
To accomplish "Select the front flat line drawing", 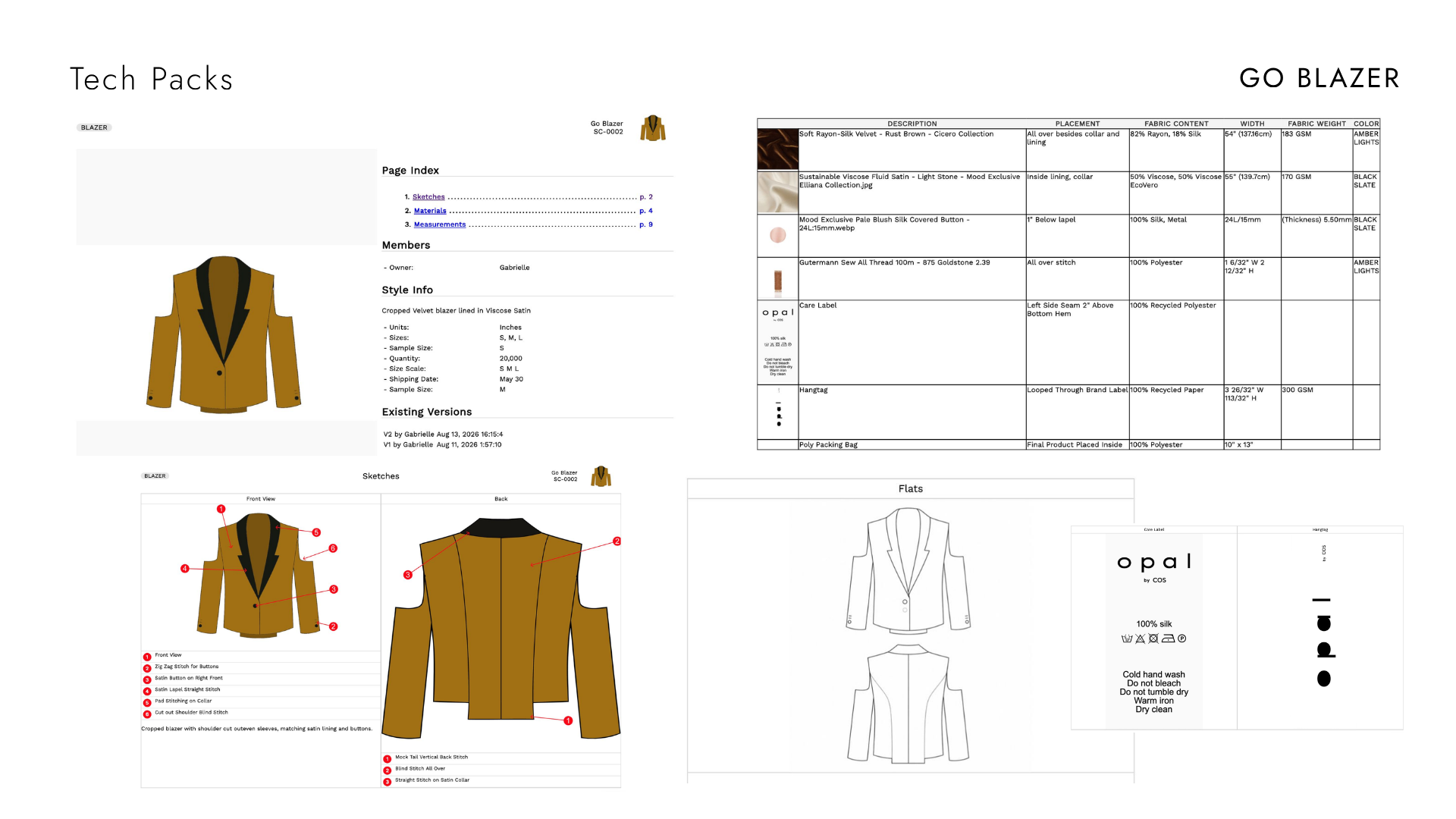I will 908,570.
